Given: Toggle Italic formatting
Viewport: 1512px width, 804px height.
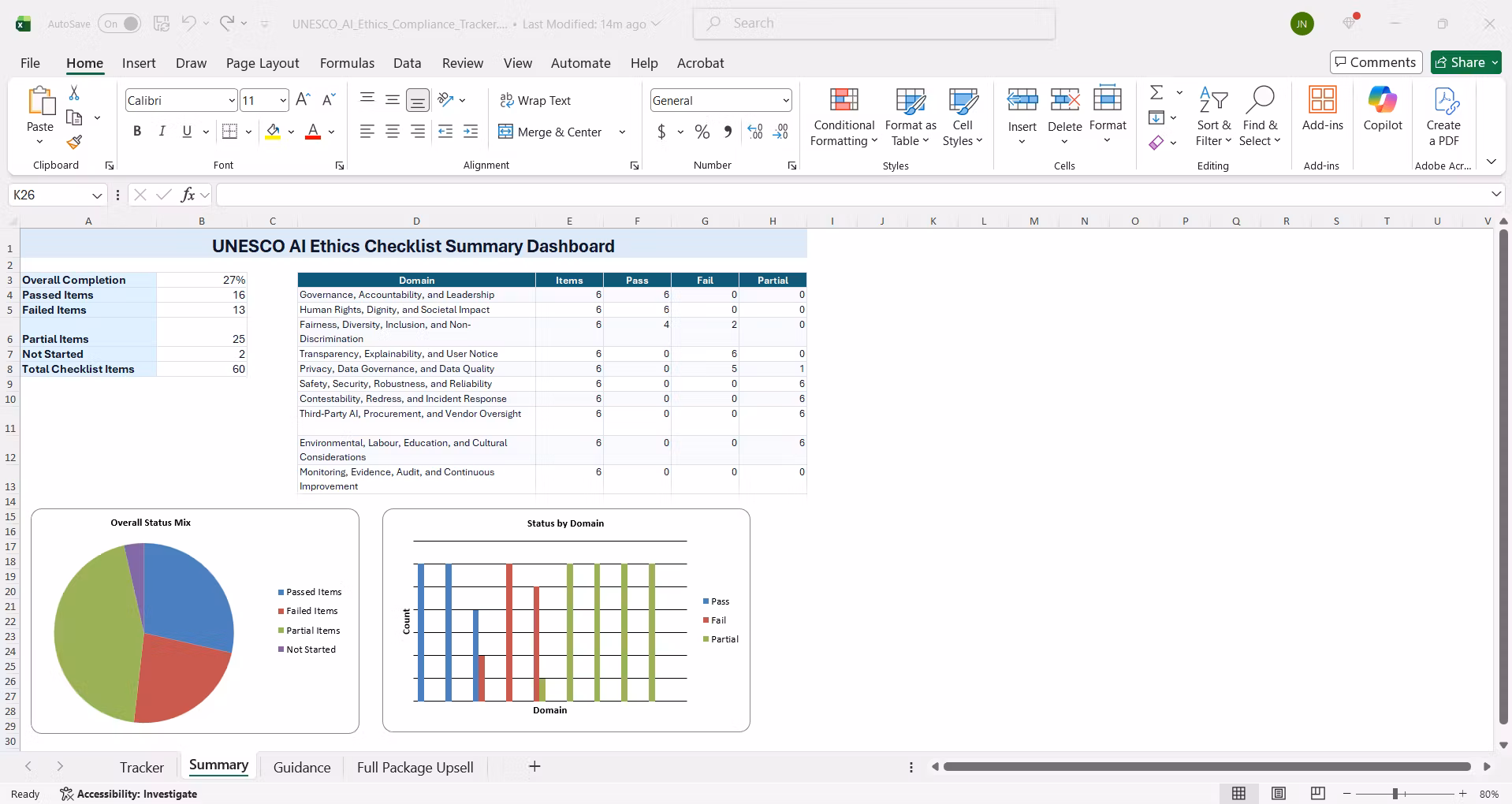Looking at the screenshot, I should (162, 132).
